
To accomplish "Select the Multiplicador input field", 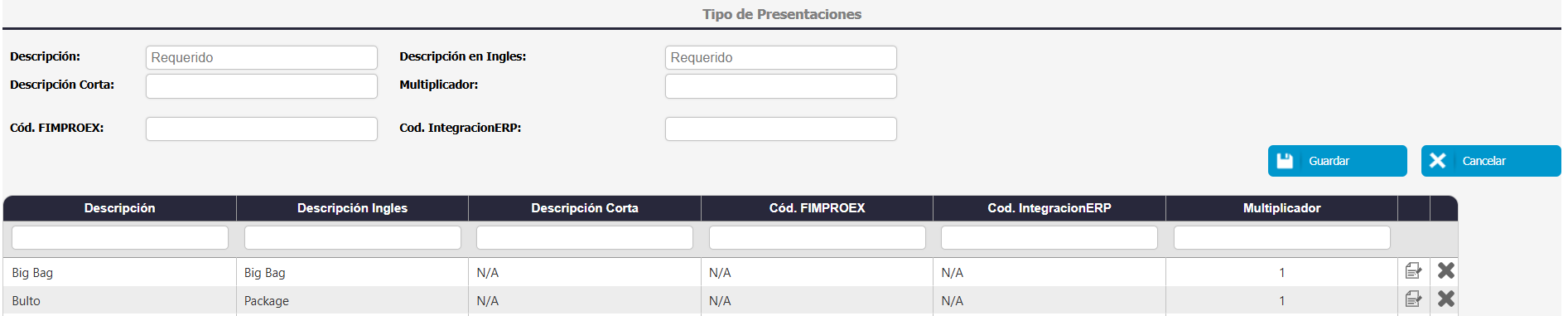I will coord(780,86).
